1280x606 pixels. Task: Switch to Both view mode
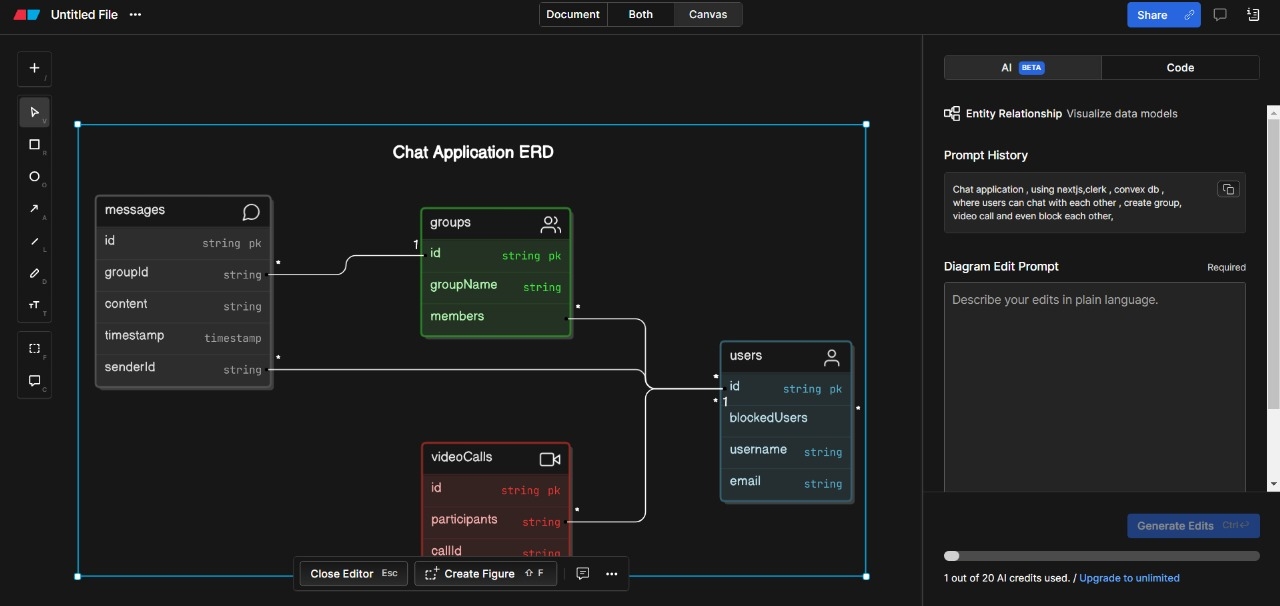pyautogui.click(x=641, y=14)
